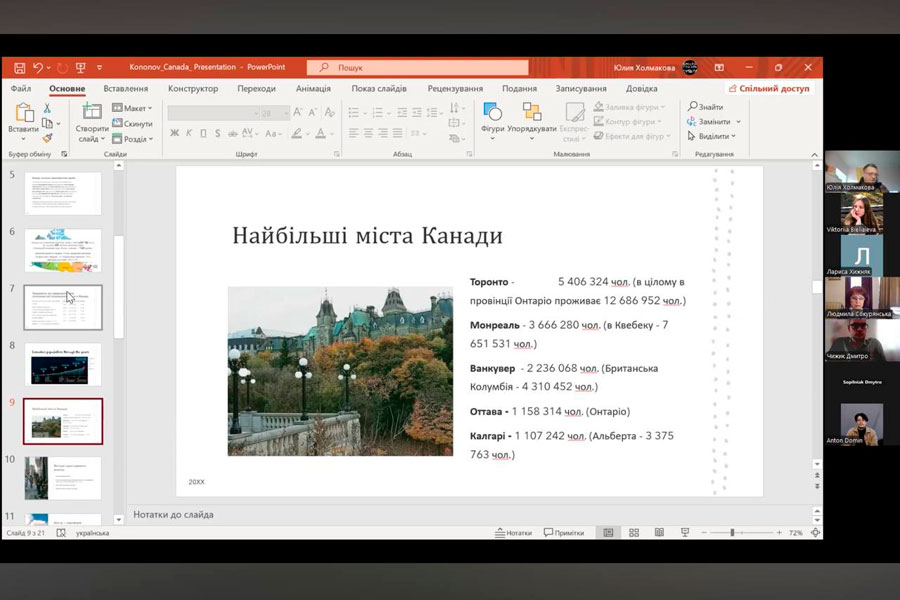The image size is (900, 600).
Task: Switch to the Анімація tab
Action: click(313, 89)
